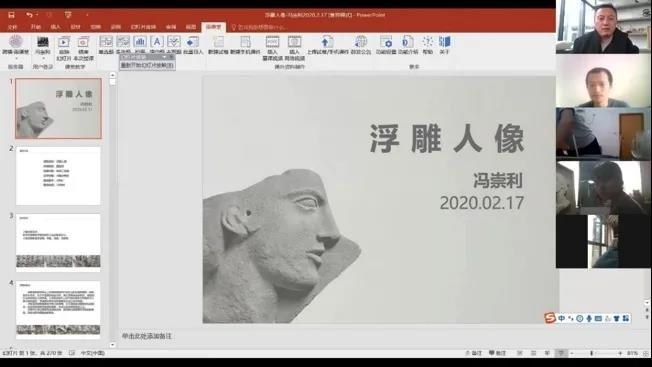The width and height of the screenshot is (652, 367).
Task: Insert a 单选题 single-choice question
Action: pyautogui.click(x=106, y=45)
